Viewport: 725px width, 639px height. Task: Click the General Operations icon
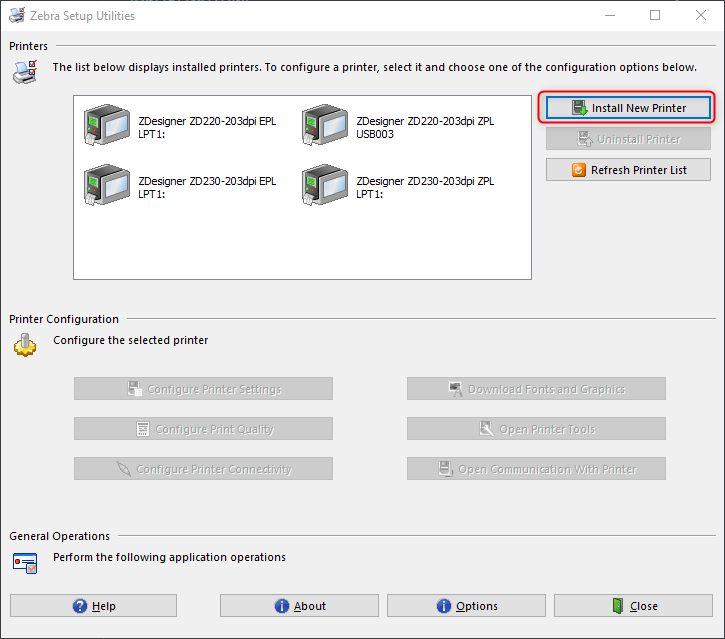pyautogui.click(x=25, y=563)
